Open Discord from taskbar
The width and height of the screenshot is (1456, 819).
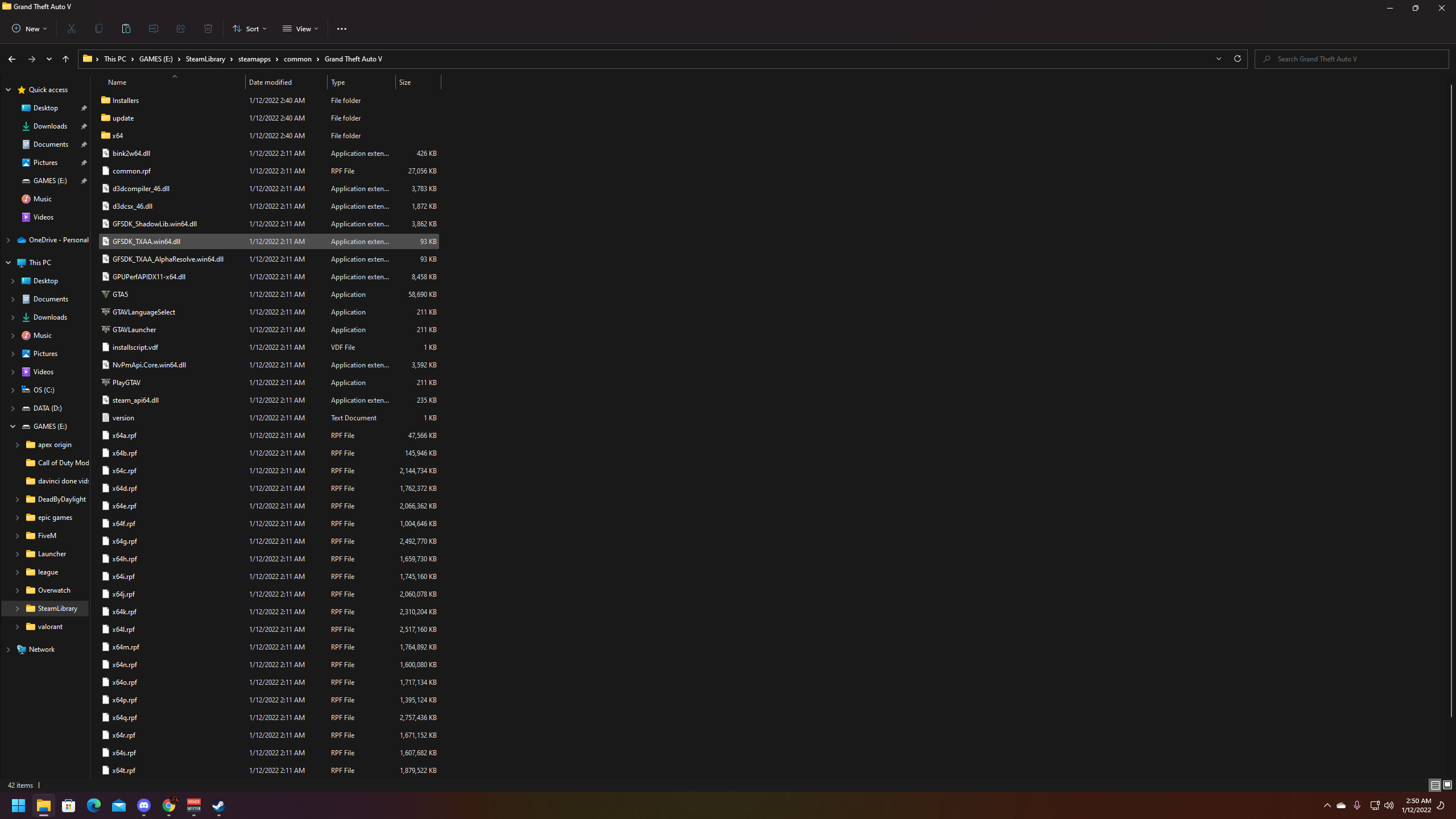click(x=144, y=805)
